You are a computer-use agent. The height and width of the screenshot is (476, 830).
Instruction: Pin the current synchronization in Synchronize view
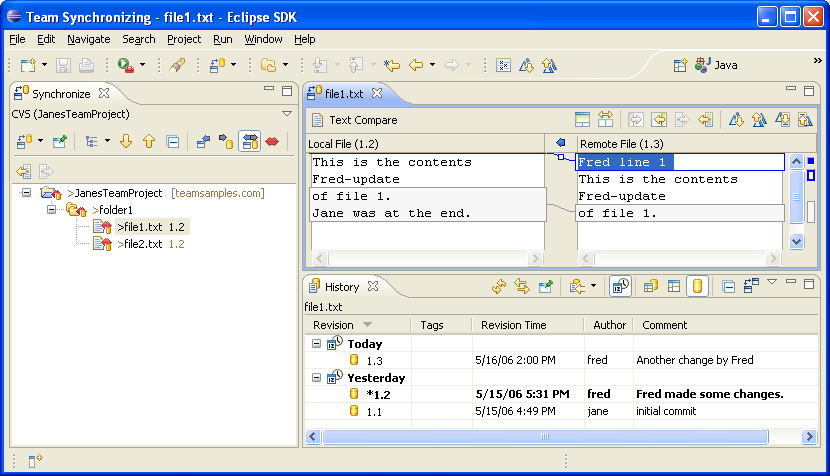tap(60, 141)
